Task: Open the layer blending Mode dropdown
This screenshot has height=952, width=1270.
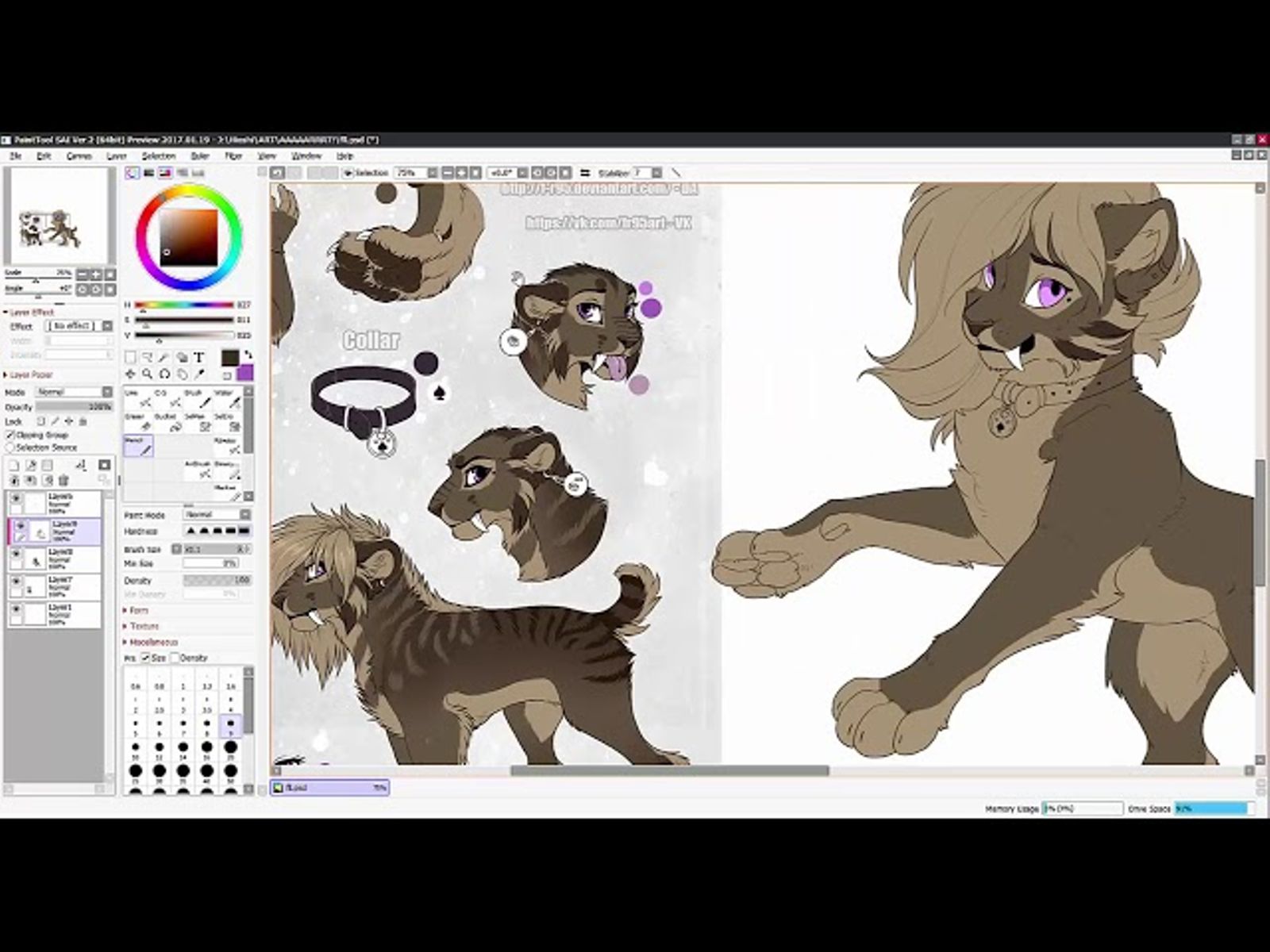Action: pyautogui.click(x=74, y=393)
